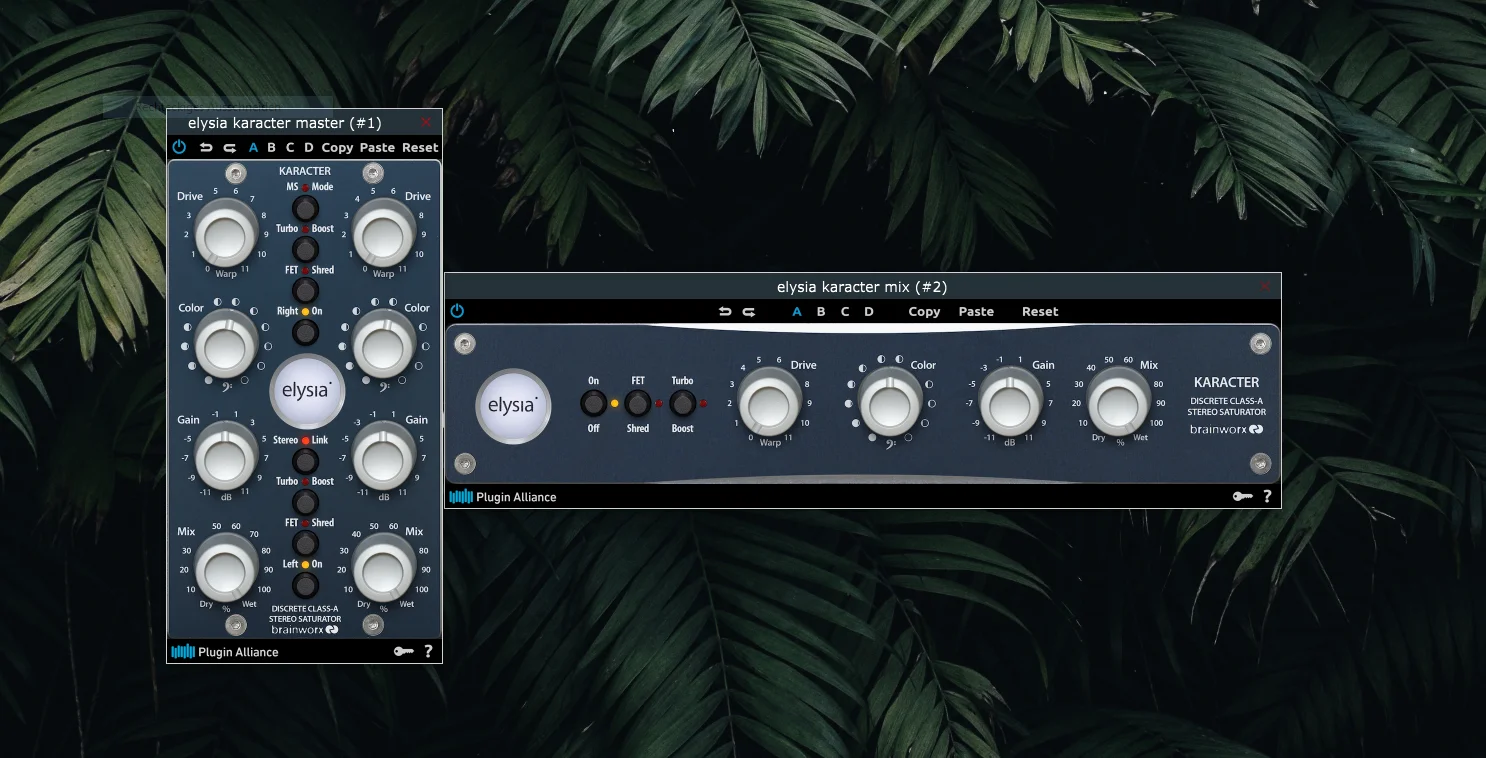Toggle the FET Shred switch in karacter mix

coord(638,404)
